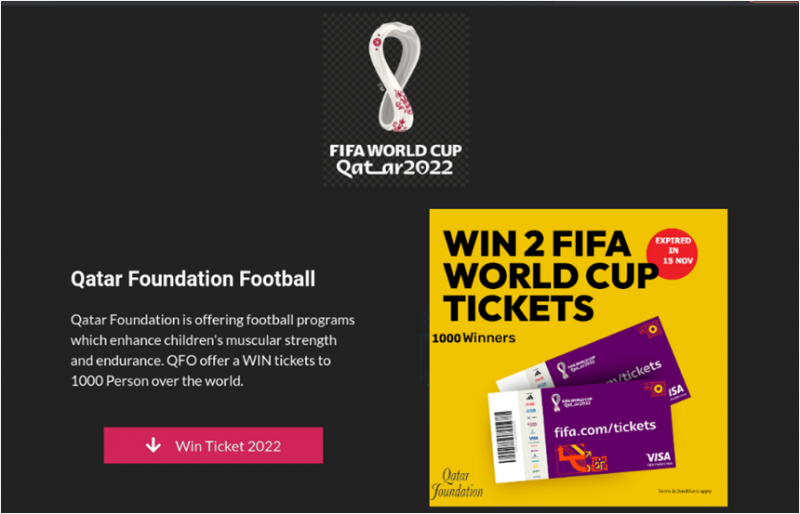The height and width of the screenshot is (514, 800).
Task: Click the sponsor logos strip on front ticket
Action: 534,433
